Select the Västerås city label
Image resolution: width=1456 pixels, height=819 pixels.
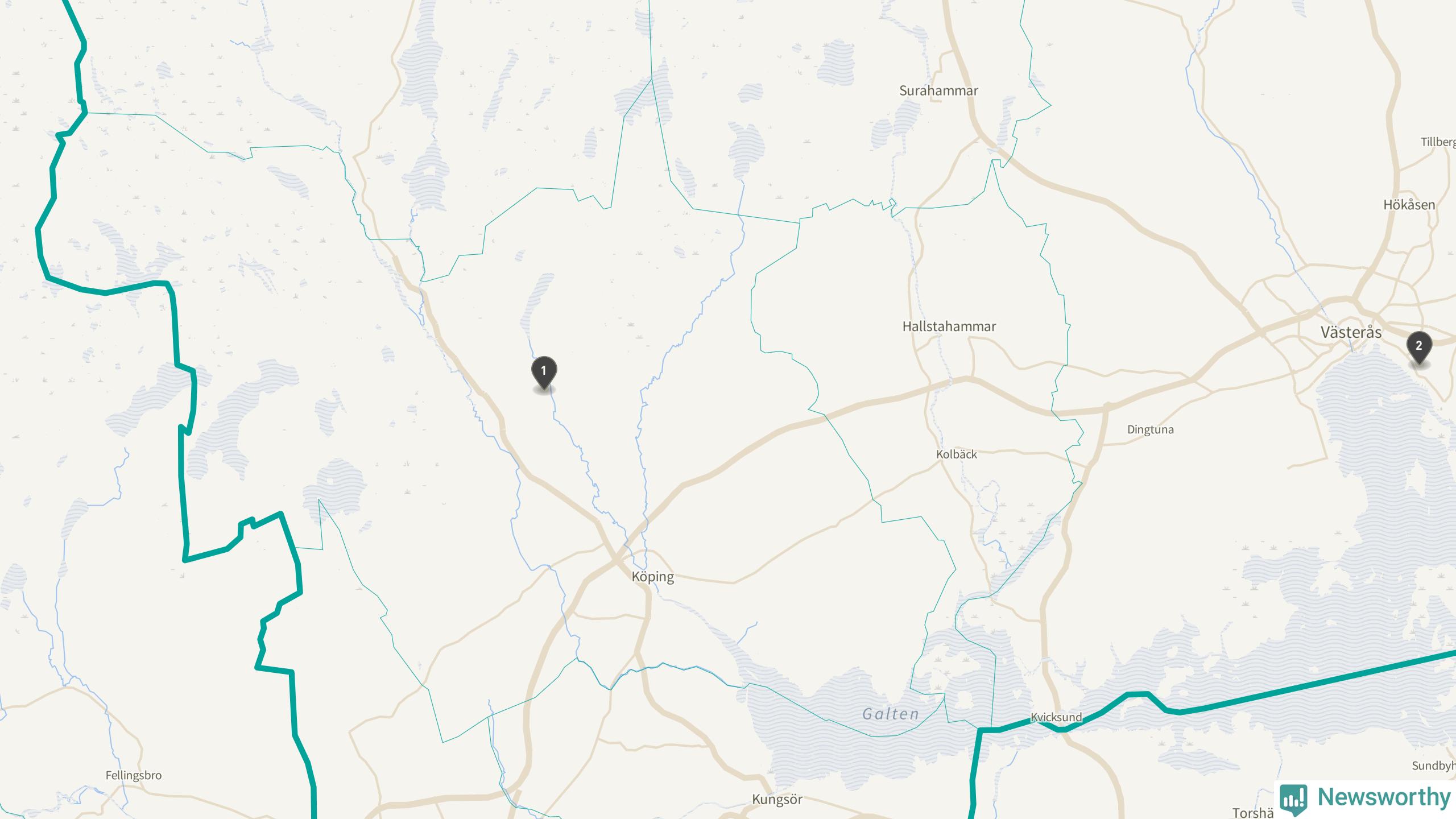pyautogui.click(x=1351, y=332)
